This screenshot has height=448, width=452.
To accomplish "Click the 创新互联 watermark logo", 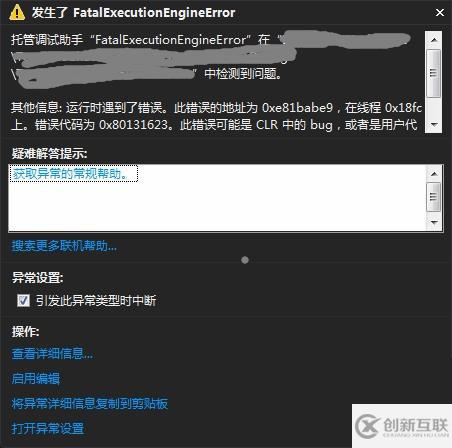I will (402, 426).
